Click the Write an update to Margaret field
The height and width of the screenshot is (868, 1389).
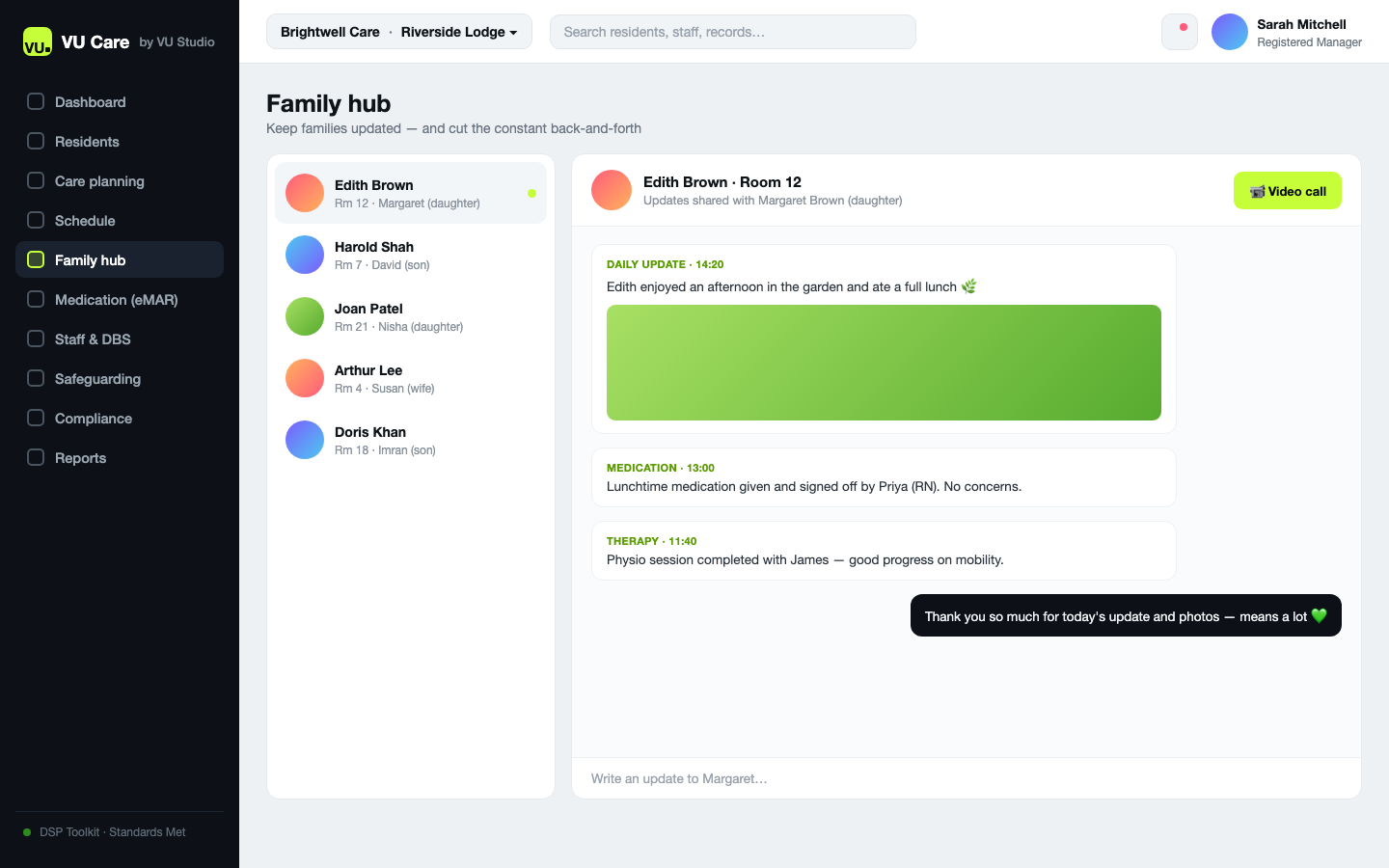pos(967,778)
